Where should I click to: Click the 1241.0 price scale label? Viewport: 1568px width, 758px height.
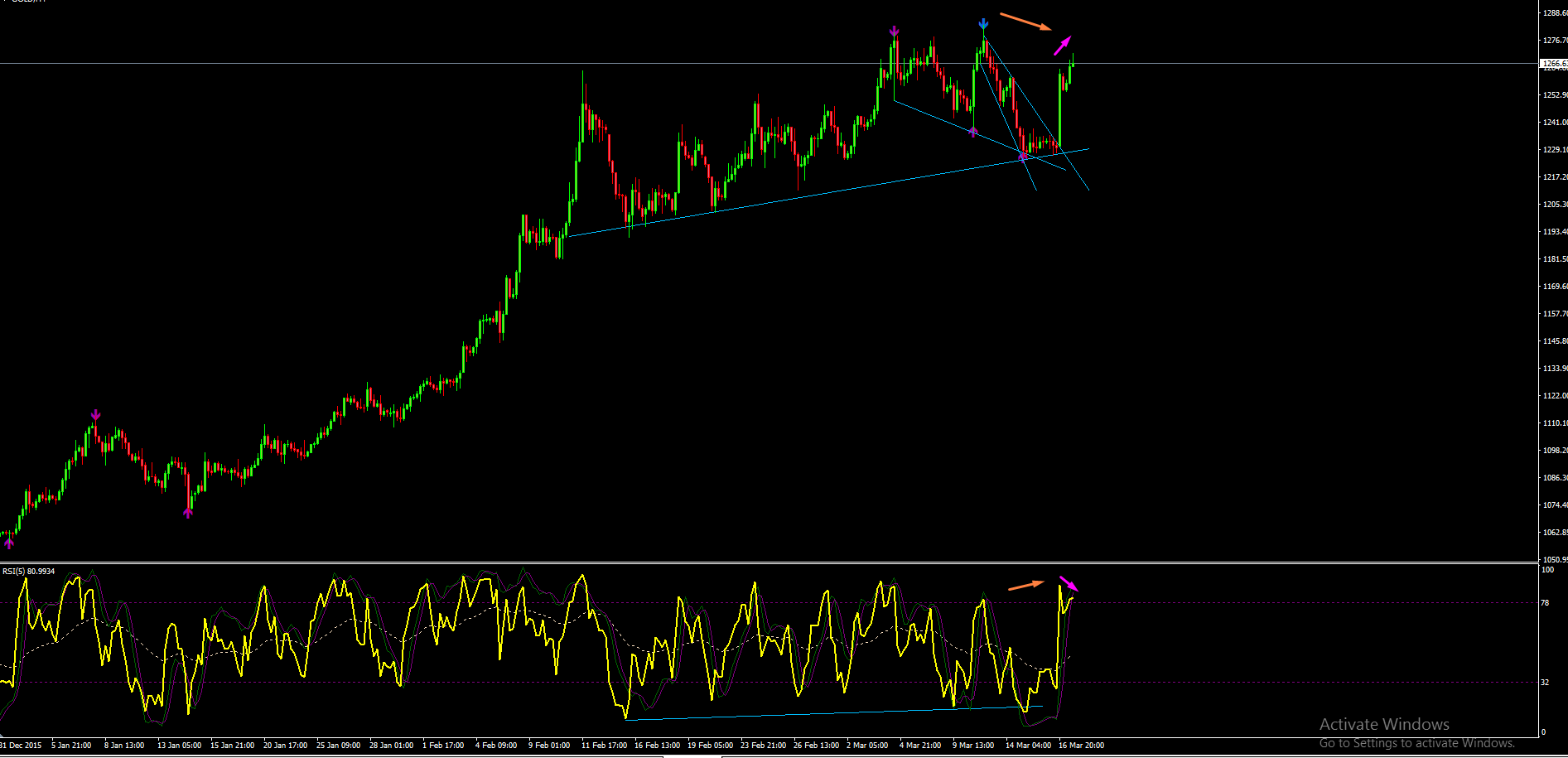pyautogui.click(x=1555, y=123)
